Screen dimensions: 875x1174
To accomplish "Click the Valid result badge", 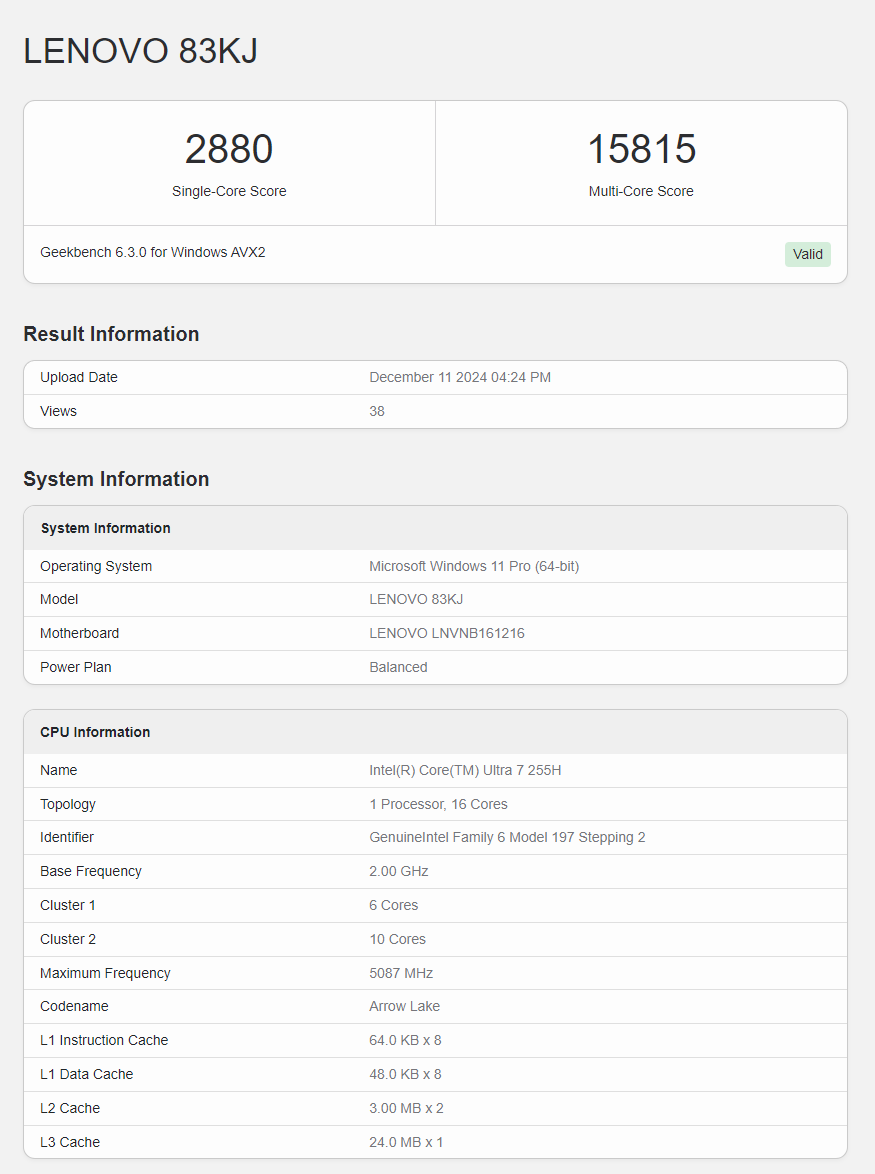I will [807, 254].
